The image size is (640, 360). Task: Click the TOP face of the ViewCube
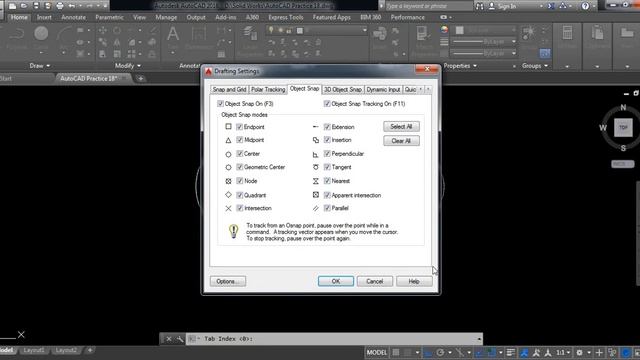pos(623,128)
